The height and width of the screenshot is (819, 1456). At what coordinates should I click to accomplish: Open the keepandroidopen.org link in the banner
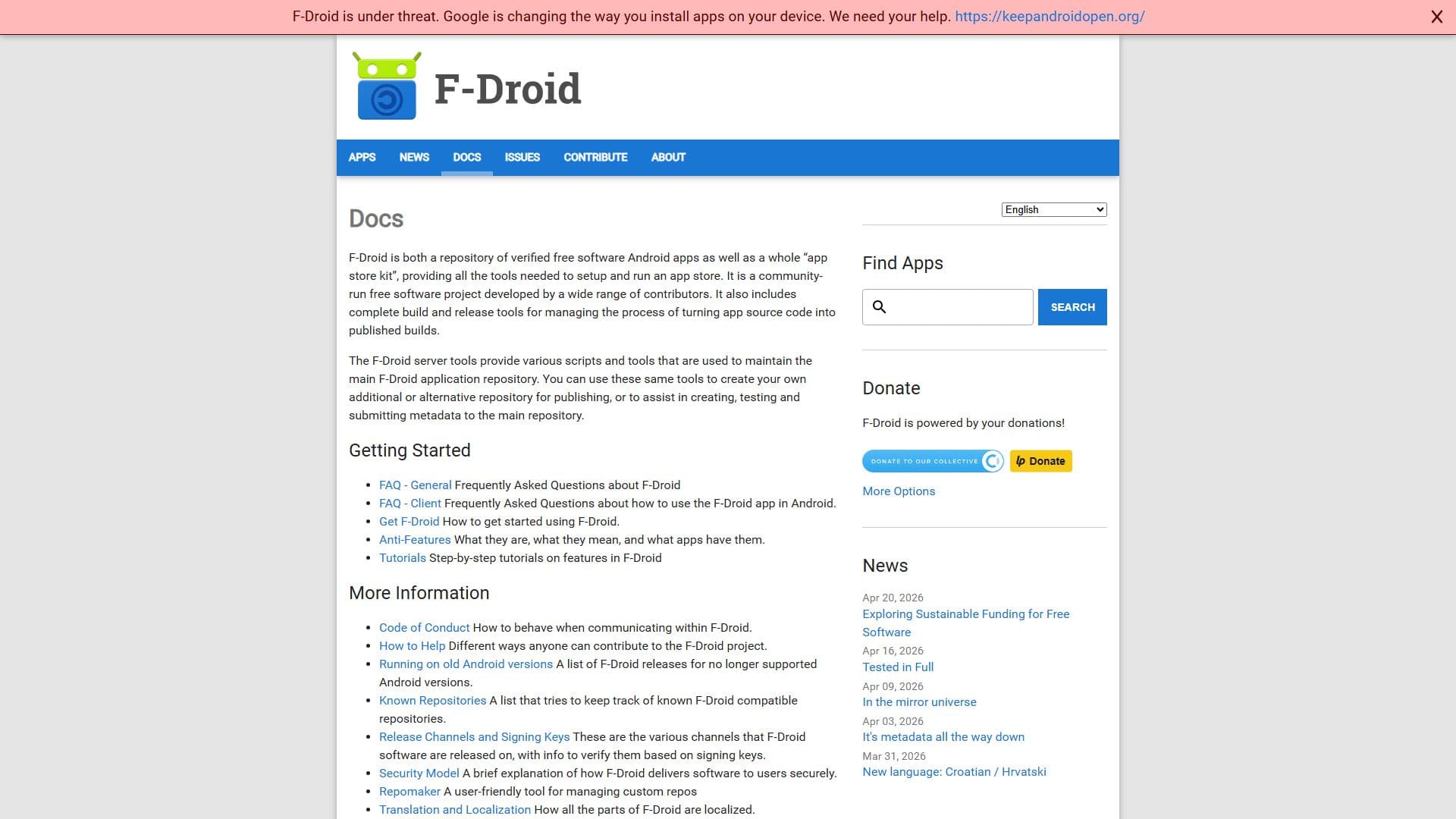[1050, 17]
